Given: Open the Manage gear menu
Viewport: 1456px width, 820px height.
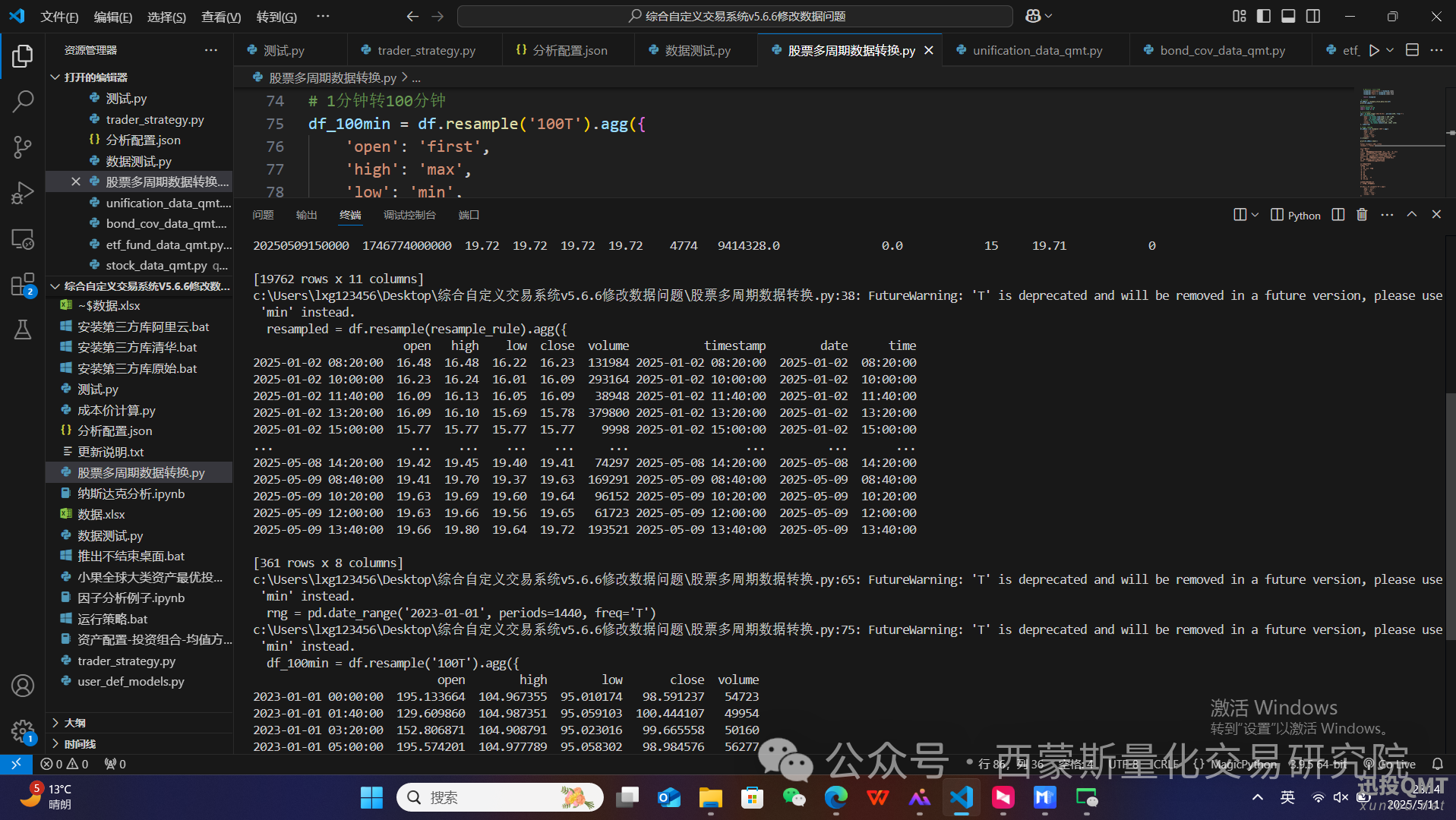Looking at the screenshot, I should click(x=23, y=731).
